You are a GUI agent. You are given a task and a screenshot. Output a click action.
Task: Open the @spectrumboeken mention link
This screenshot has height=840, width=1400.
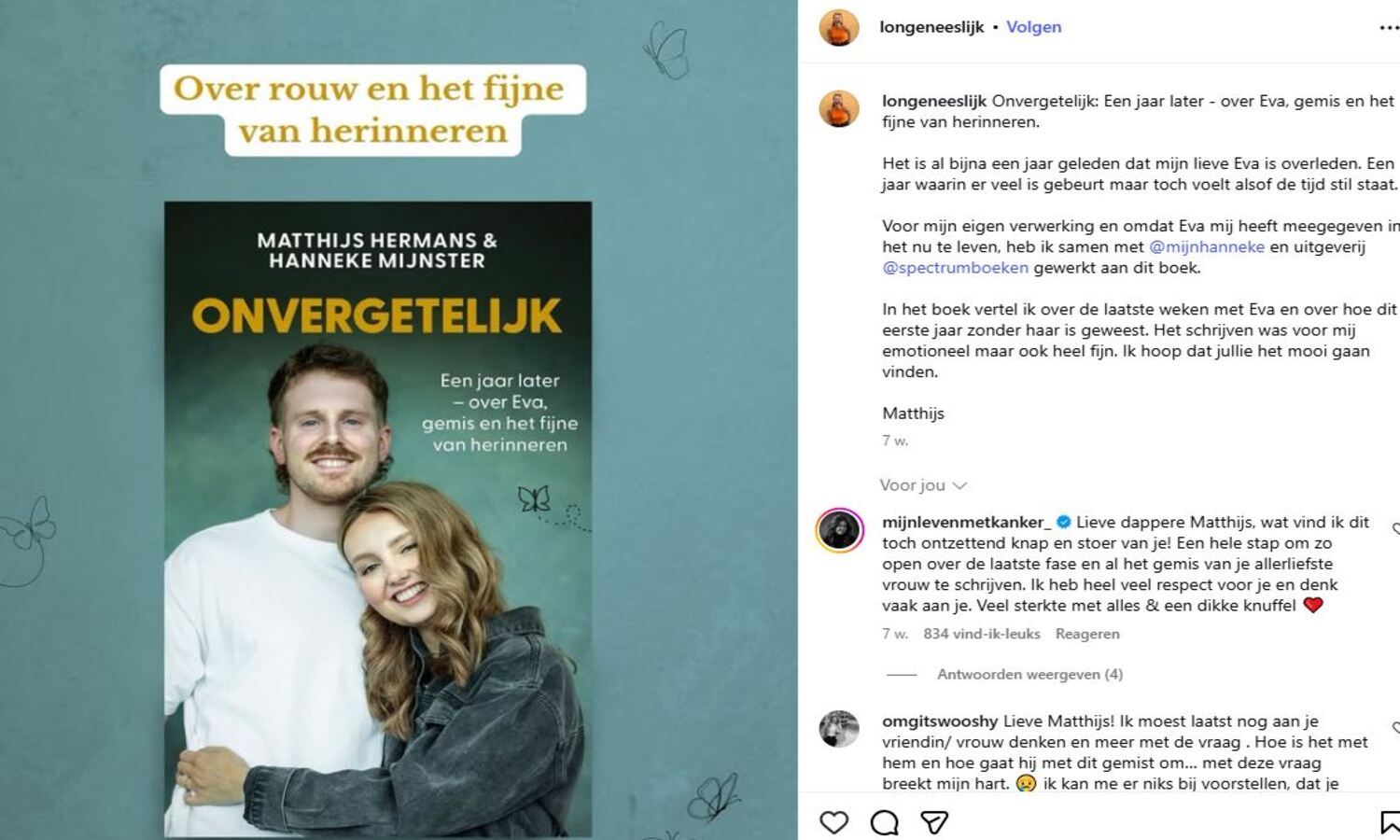click(956, 268)
